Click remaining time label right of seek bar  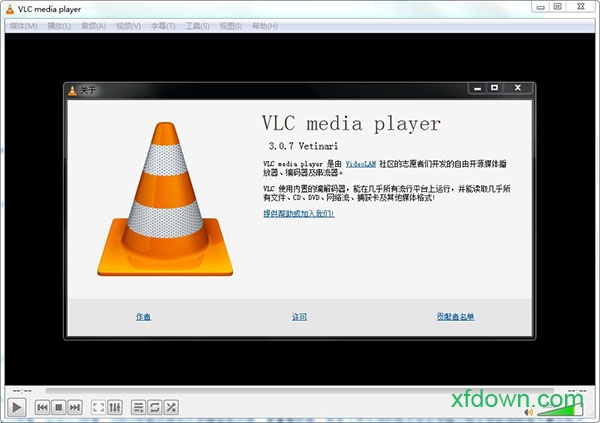577,391
